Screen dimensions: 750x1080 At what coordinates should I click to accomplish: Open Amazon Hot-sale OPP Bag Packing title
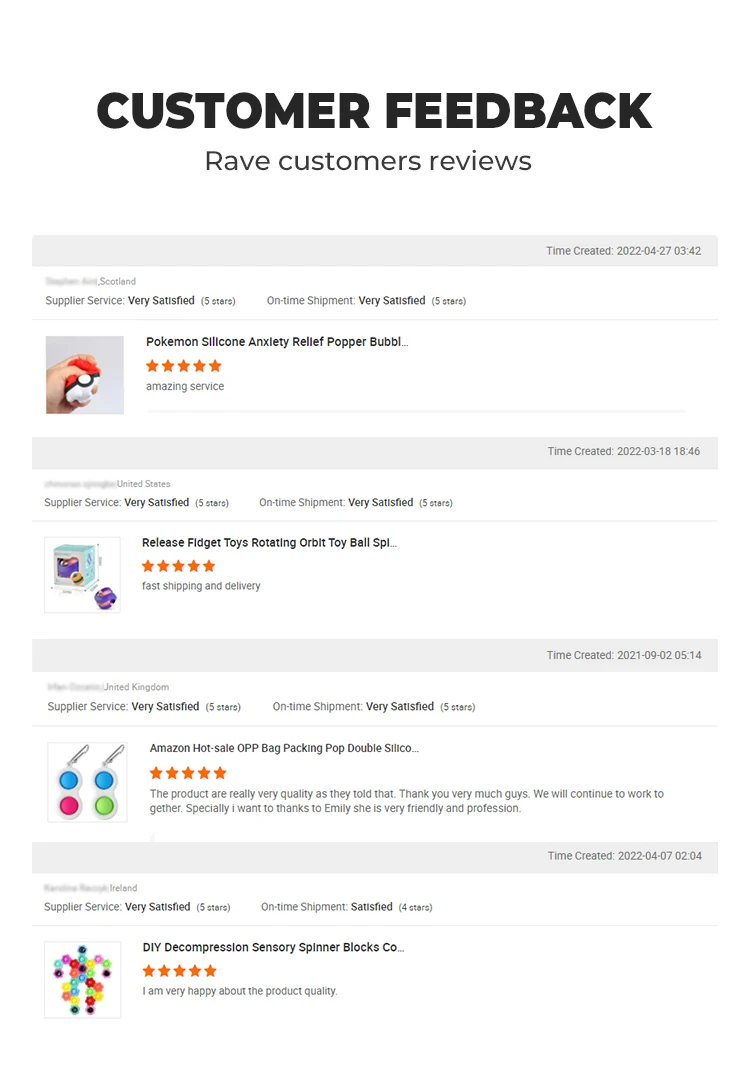(284, 748)
